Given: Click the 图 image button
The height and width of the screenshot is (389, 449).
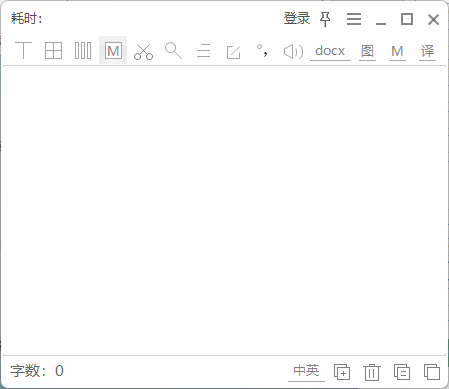Looking at the screenshot, I should click(367, 51).
